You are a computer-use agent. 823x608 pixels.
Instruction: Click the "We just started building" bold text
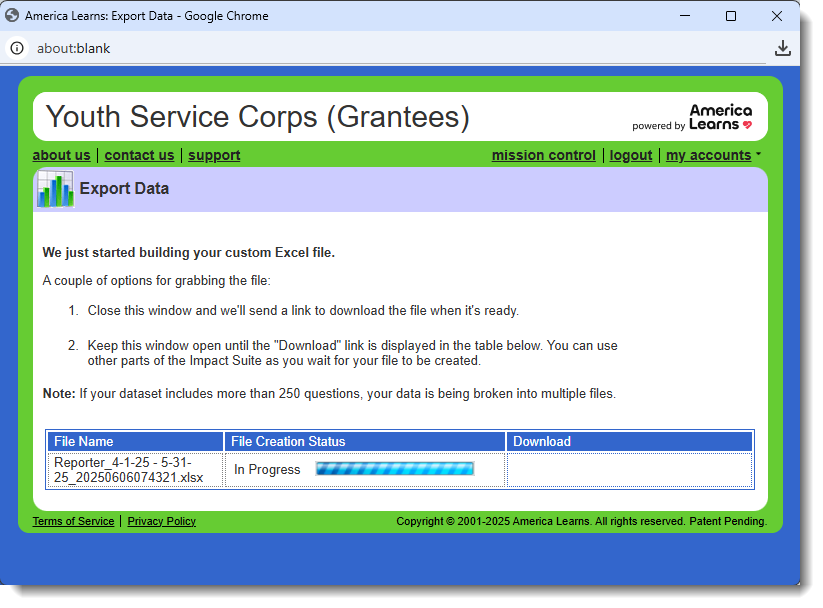pos(188,253)
